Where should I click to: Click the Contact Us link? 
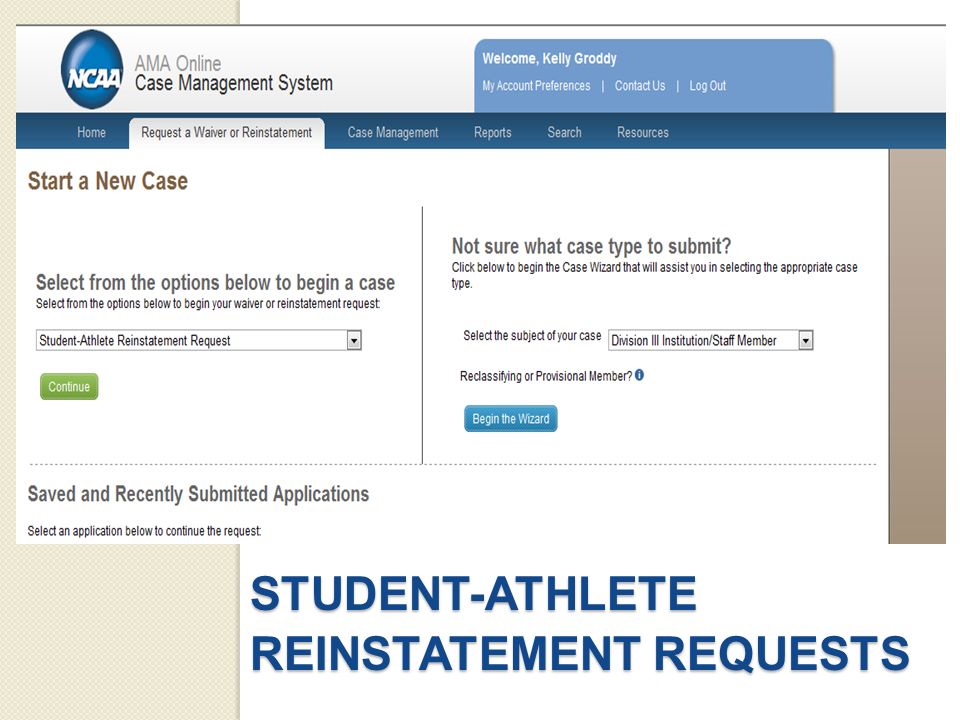click(640, 86)
